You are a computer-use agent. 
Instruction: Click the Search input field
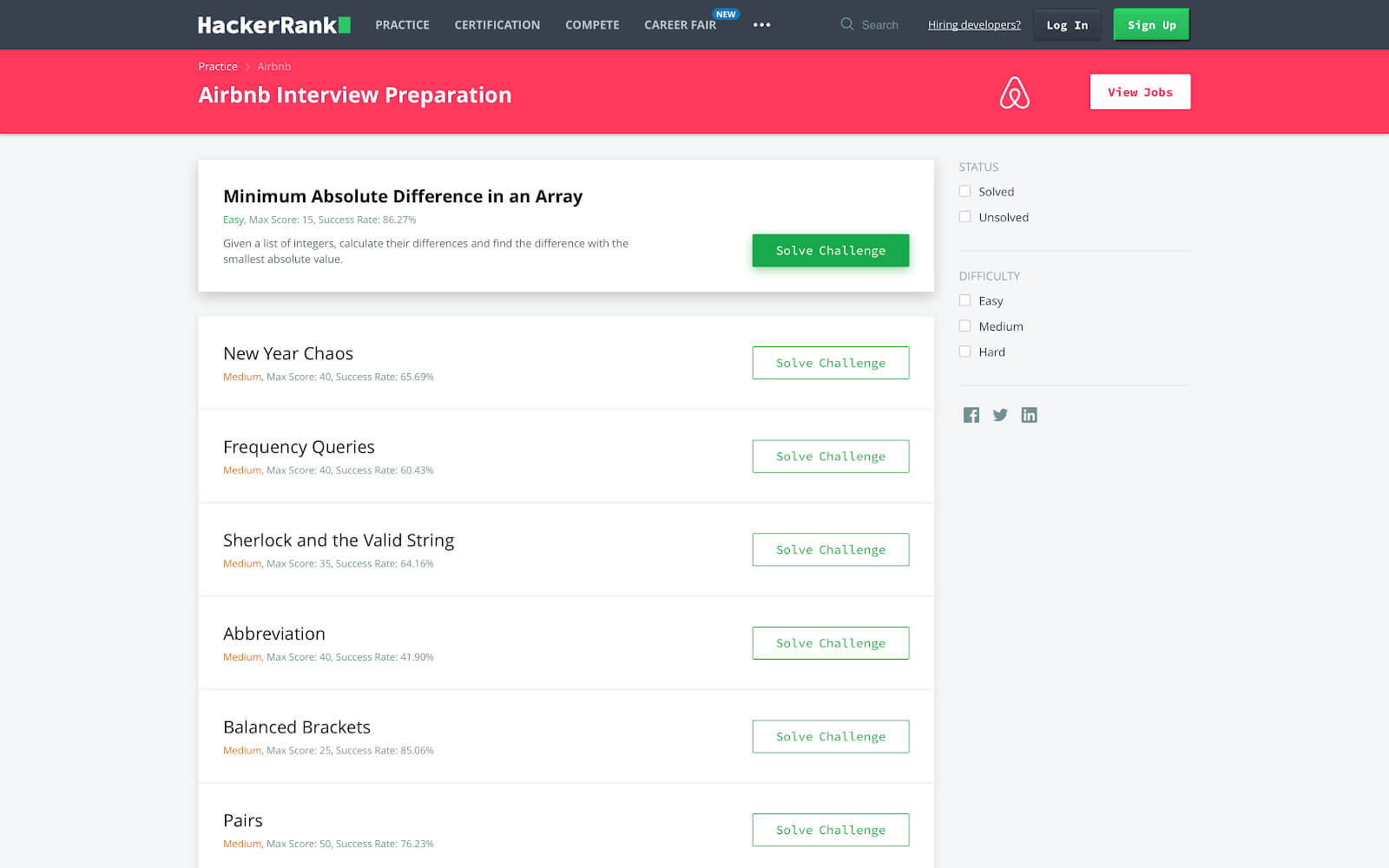pos(879,25)
